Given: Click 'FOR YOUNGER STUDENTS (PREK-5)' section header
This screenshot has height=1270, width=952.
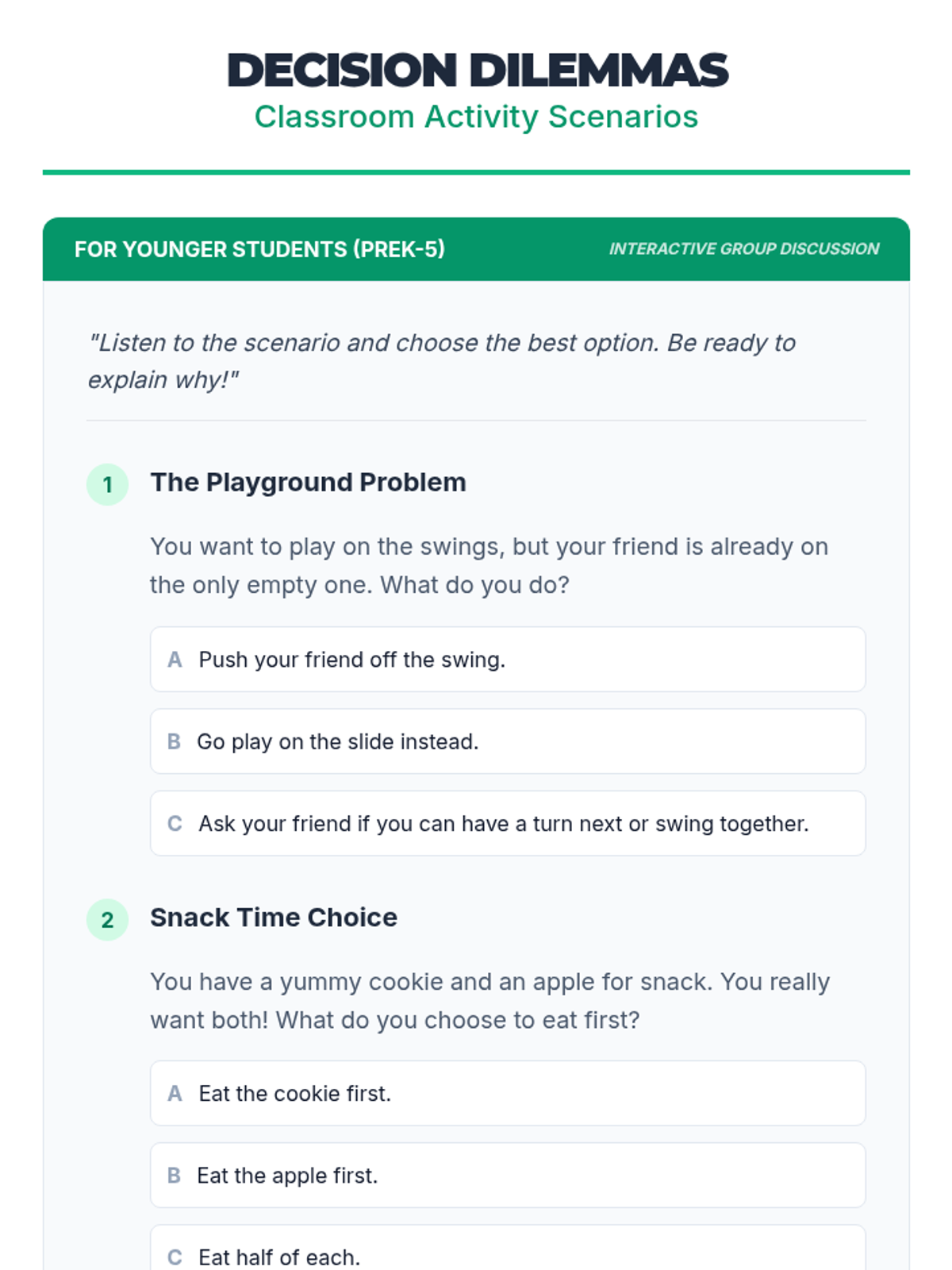Looking at the screenshot, I should pos(259,249).
